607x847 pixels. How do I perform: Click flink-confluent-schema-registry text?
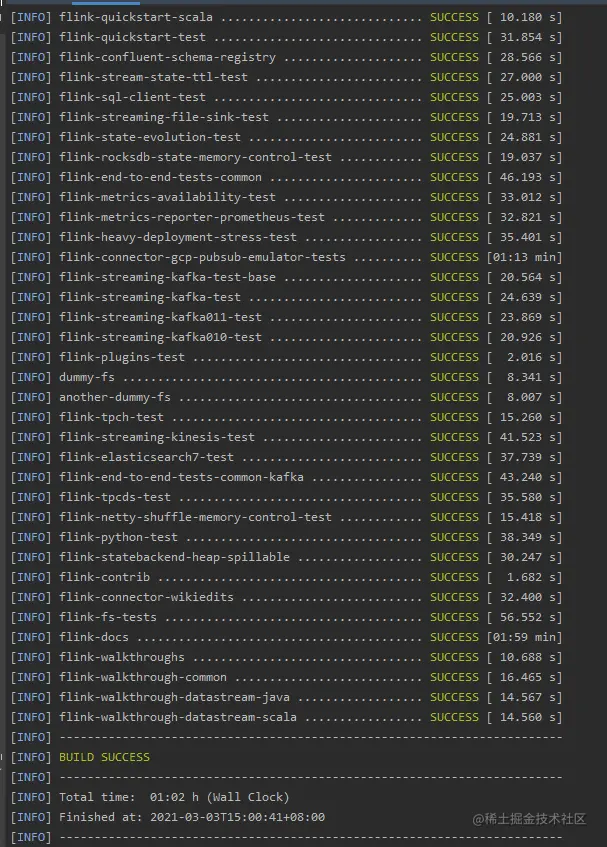[x=167, y=57]
